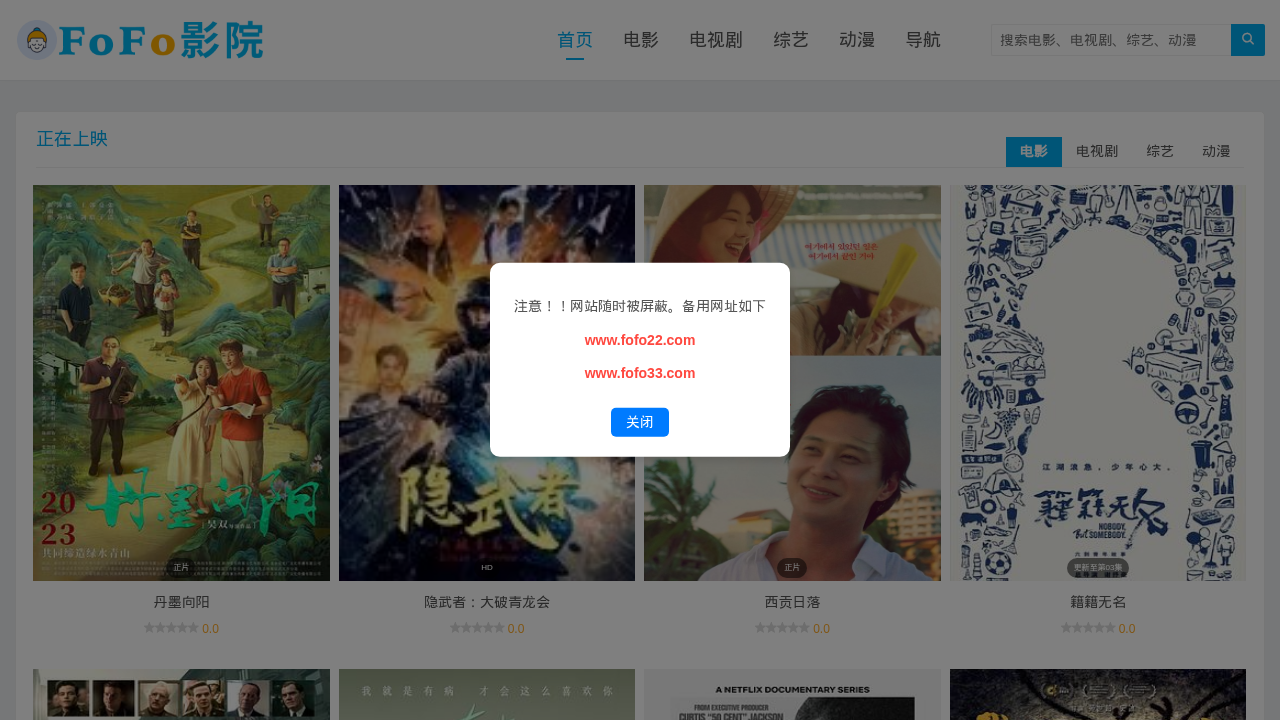The height and width of the screenshot is (720, 1280).
Task: Switch to the 电视剧 tab in 正在上映
Action: (1097, 152)
